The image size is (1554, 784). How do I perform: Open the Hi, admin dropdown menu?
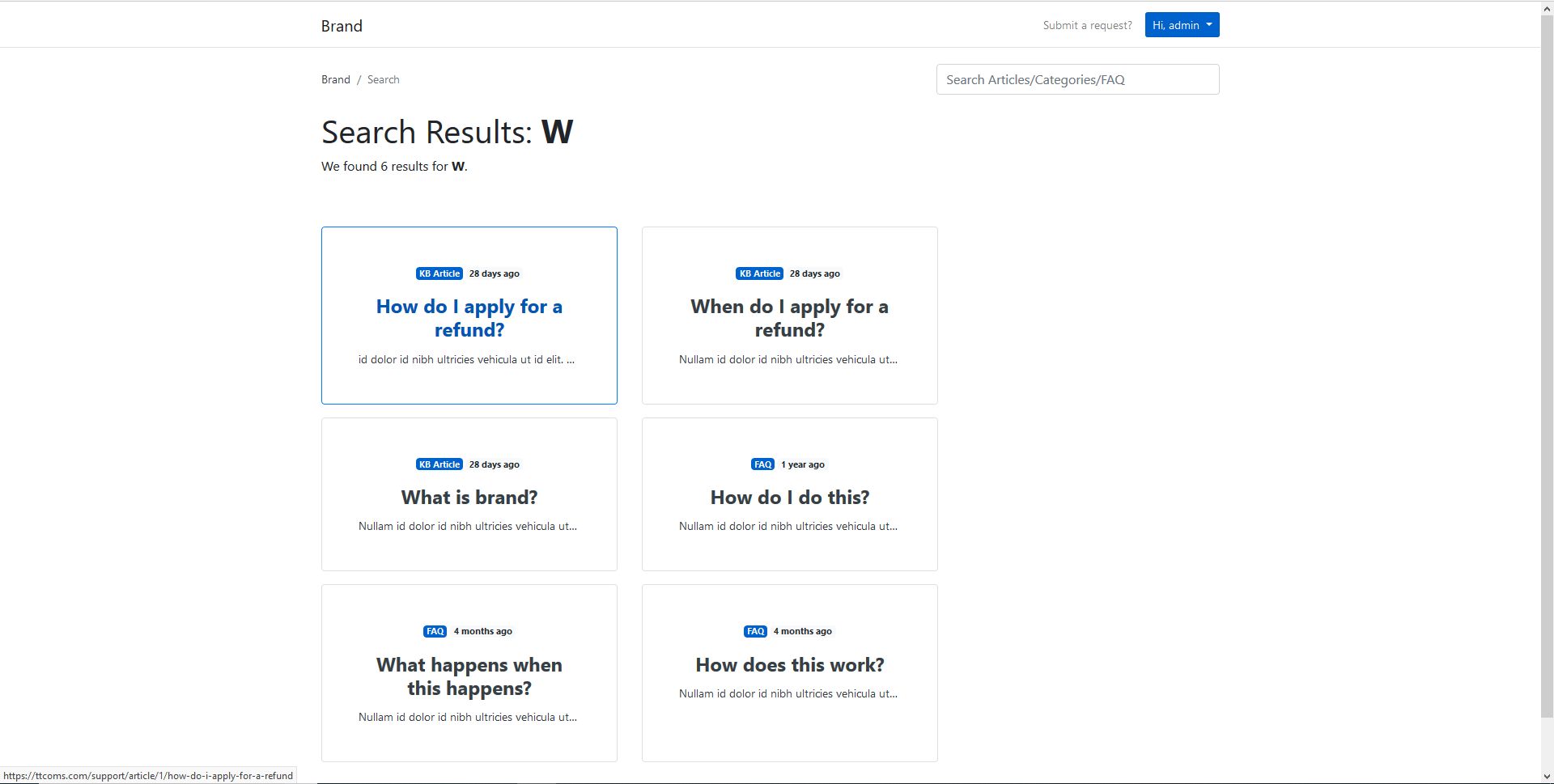tap(1182, 25)
